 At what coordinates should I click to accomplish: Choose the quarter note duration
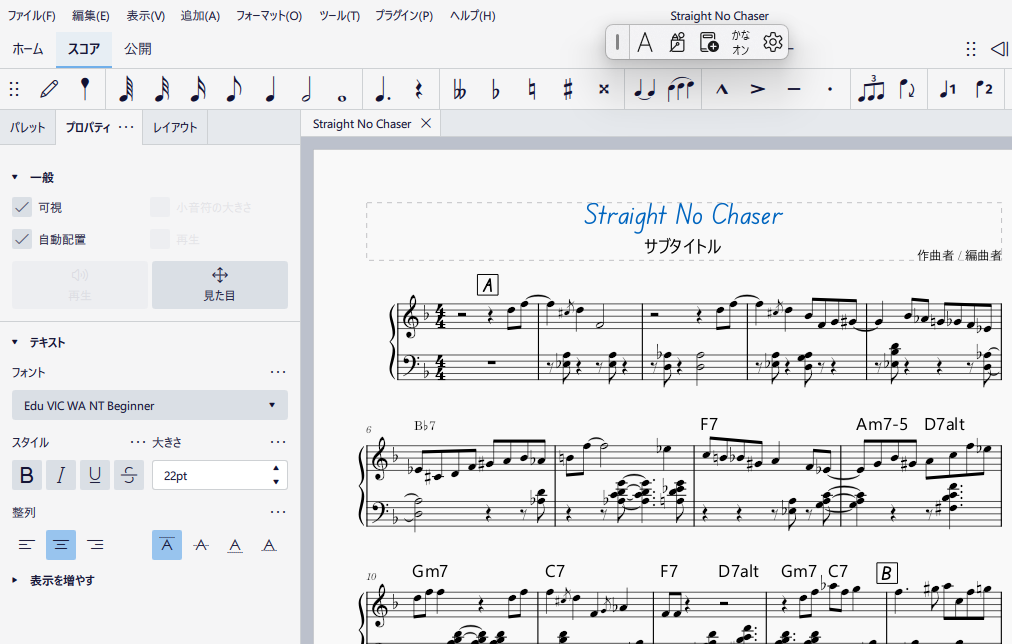coord(270,89)
